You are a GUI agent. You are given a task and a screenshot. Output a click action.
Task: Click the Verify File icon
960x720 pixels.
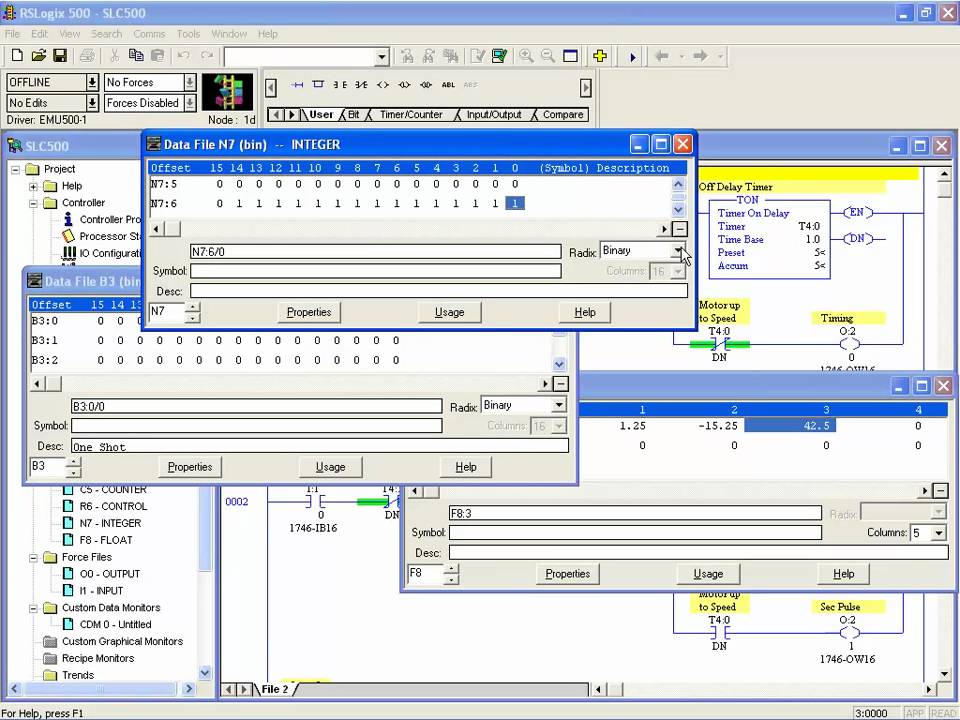pos(478,56)
